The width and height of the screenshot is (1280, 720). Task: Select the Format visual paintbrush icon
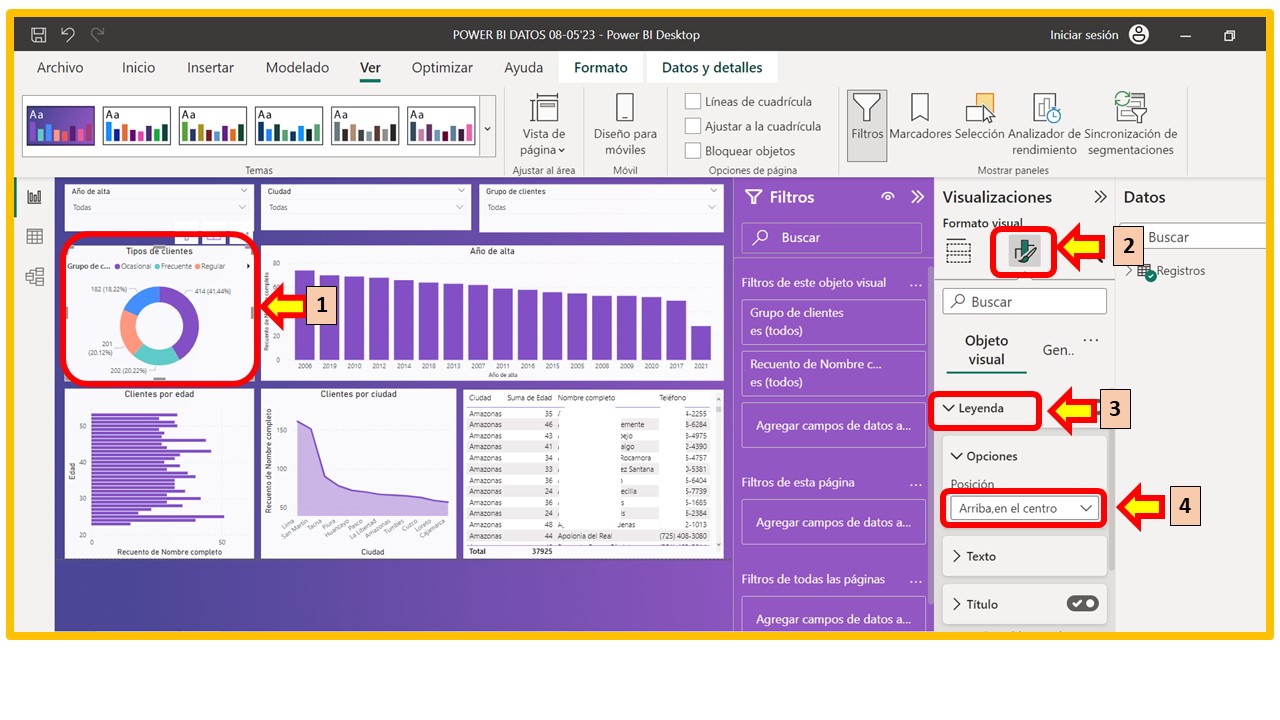1025,252
